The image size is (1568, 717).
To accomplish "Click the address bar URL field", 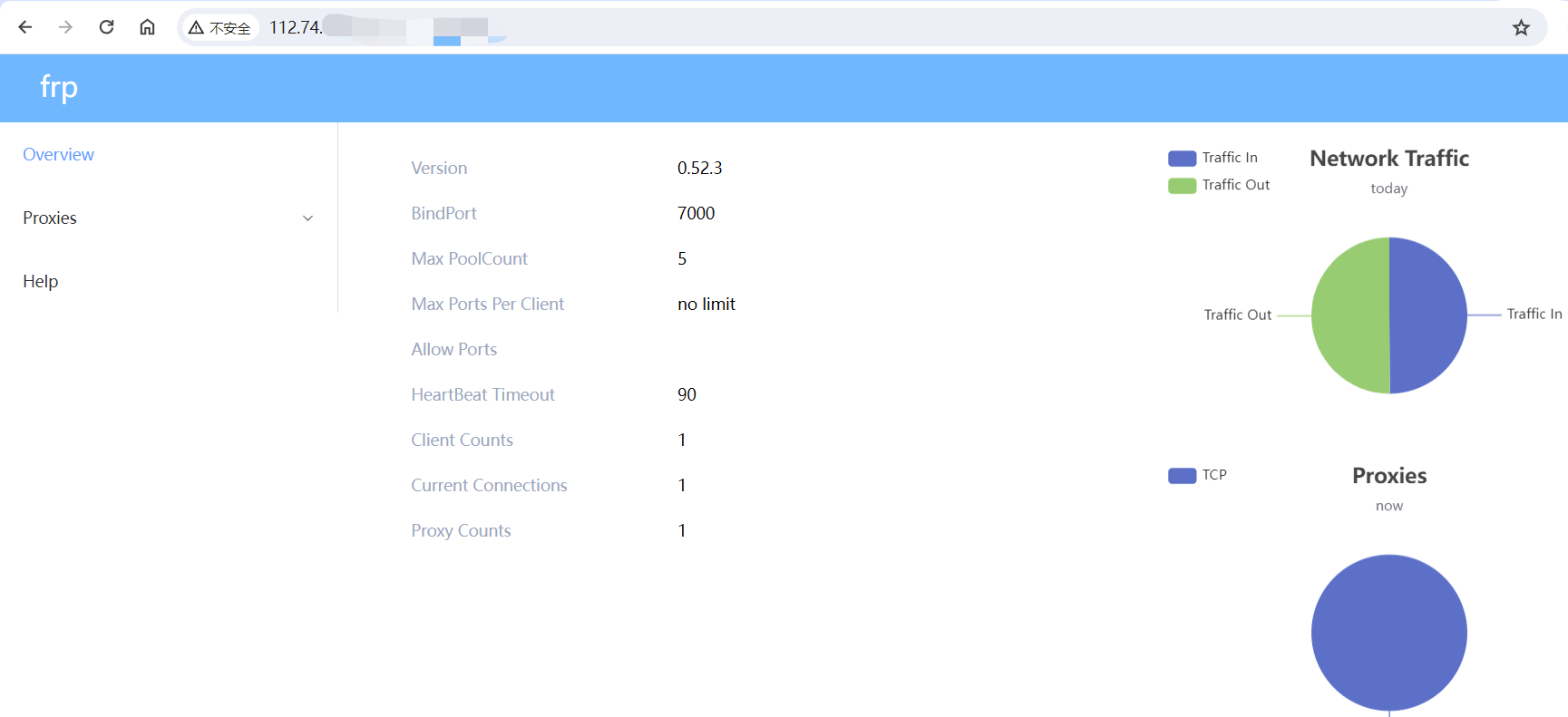I will 862,28.
